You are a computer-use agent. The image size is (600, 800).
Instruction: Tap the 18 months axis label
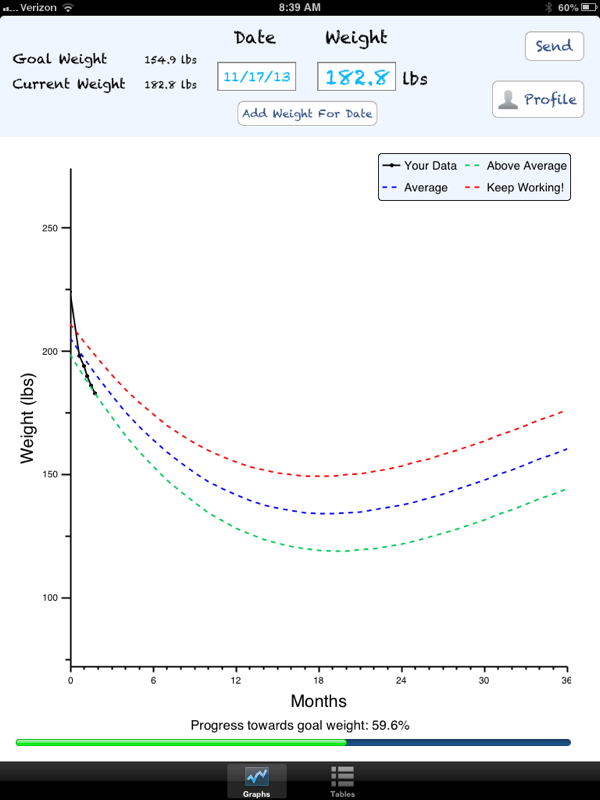318,680
